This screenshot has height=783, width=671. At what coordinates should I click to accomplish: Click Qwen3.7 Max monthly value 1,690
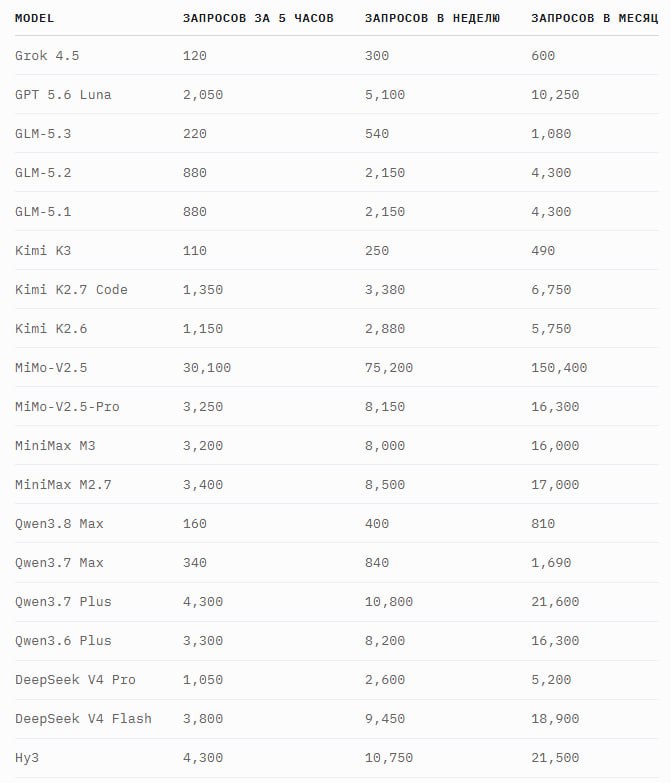(551, 562)
